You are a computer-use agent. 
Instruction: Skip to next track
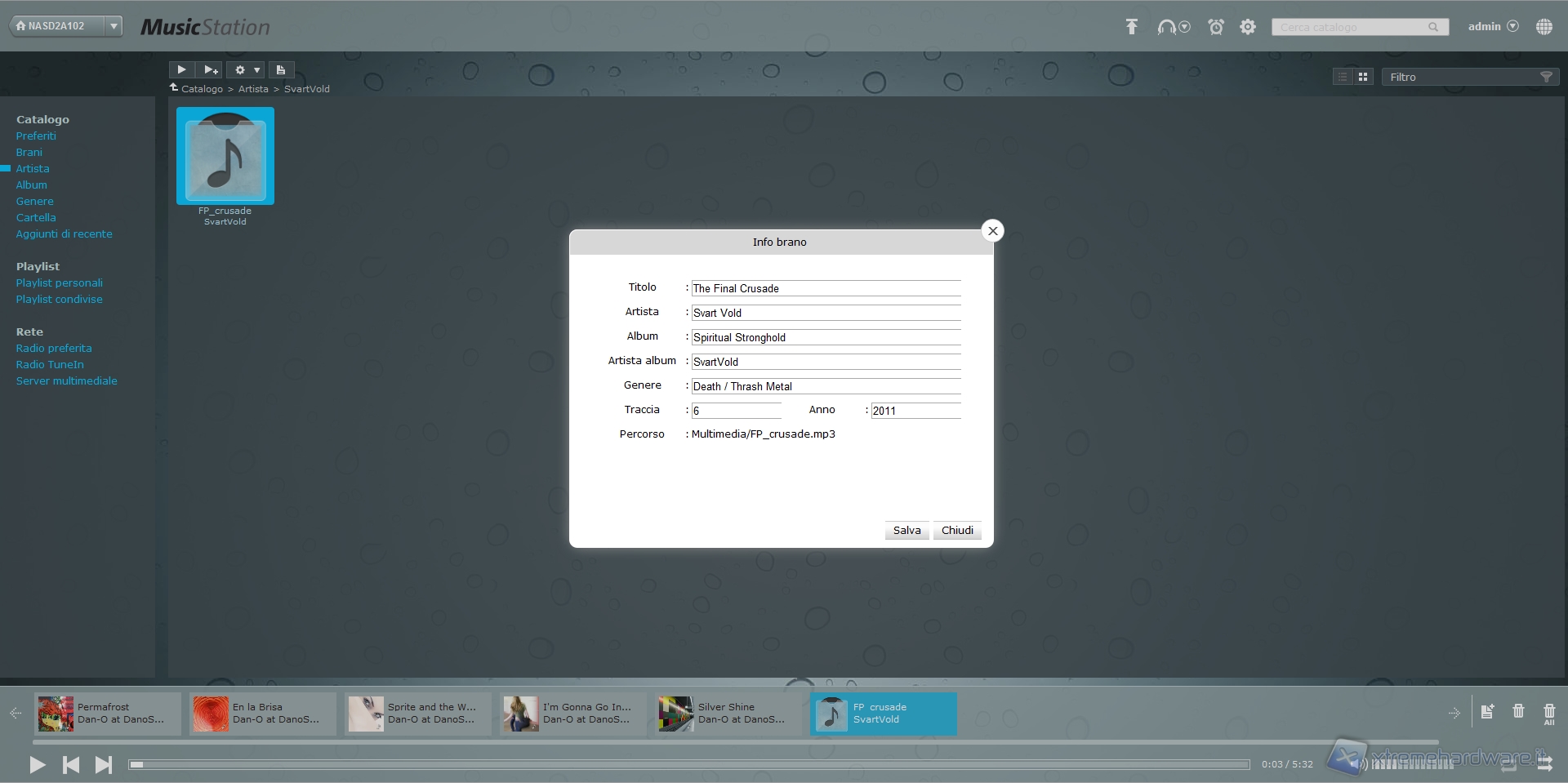(104, 765)
